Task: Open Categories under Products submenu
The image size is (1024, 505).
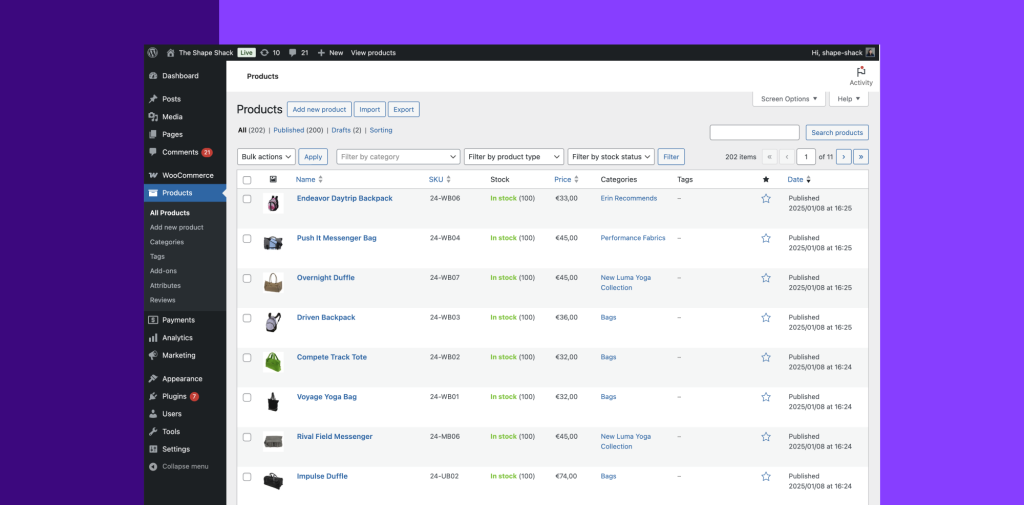Action: click(x=167, y=242)
